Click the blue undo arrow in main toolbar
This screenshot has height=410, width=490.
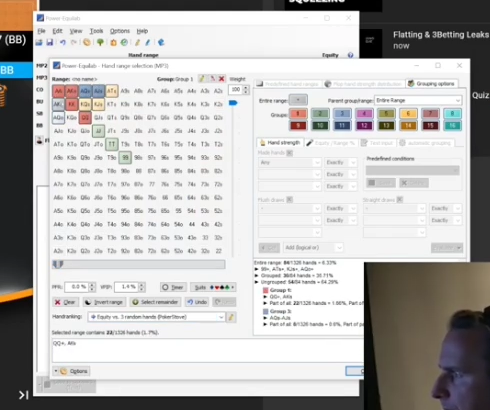(x=63, y=42)
